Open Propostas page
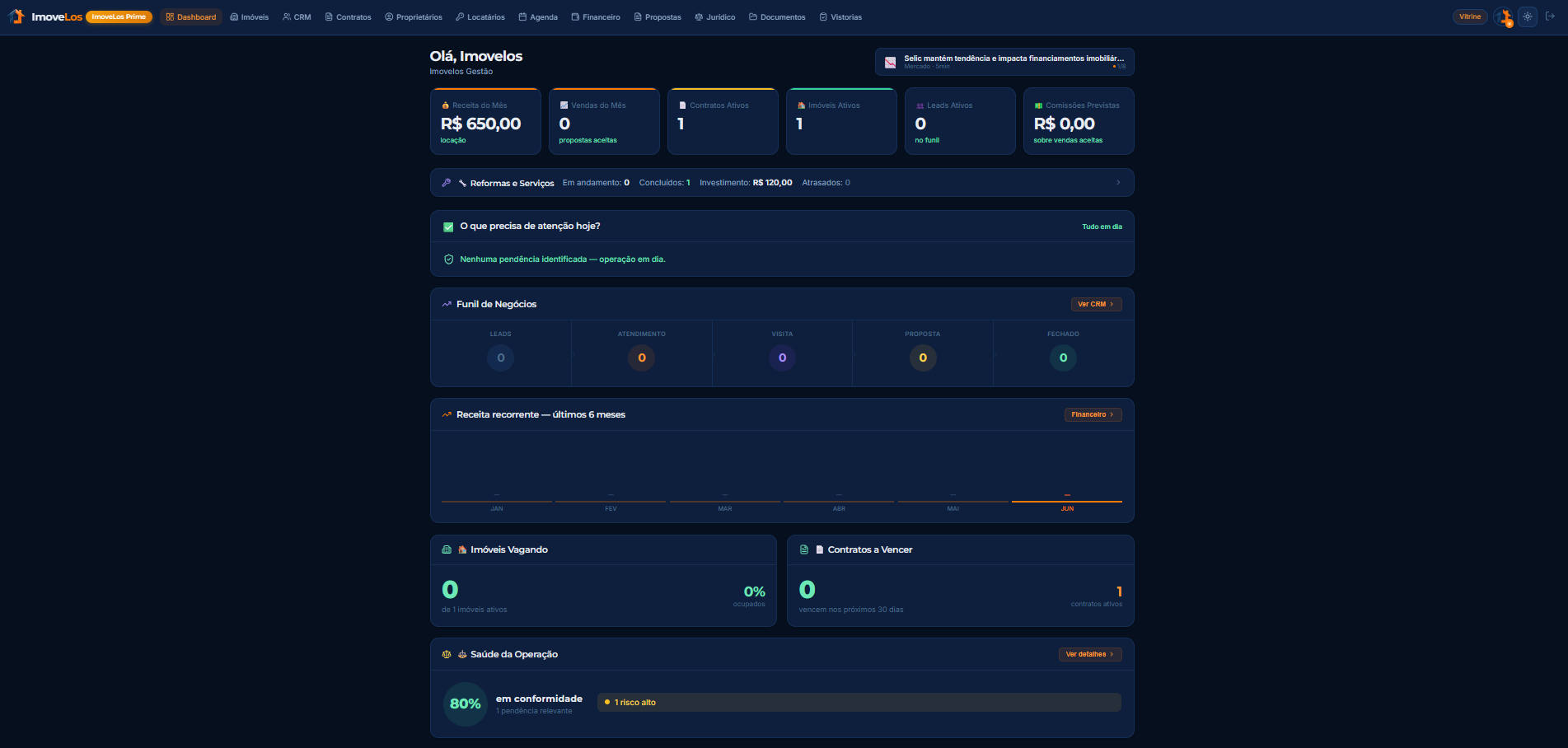 658,16
